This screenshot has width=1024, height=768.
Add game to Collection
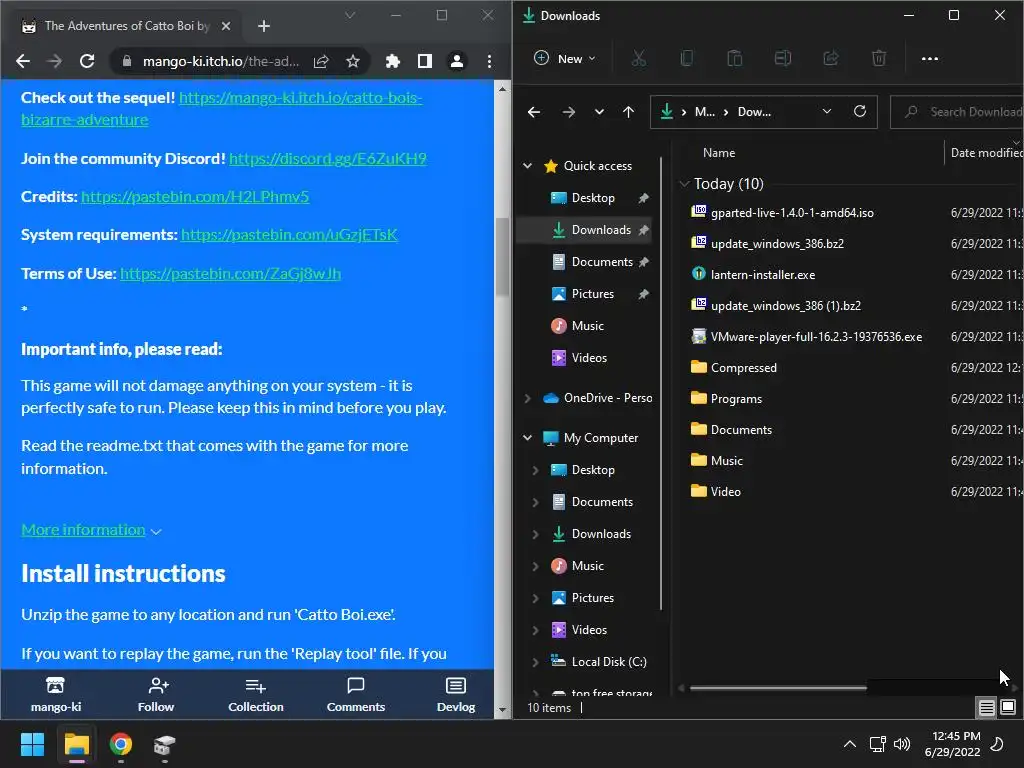point(255,694)
